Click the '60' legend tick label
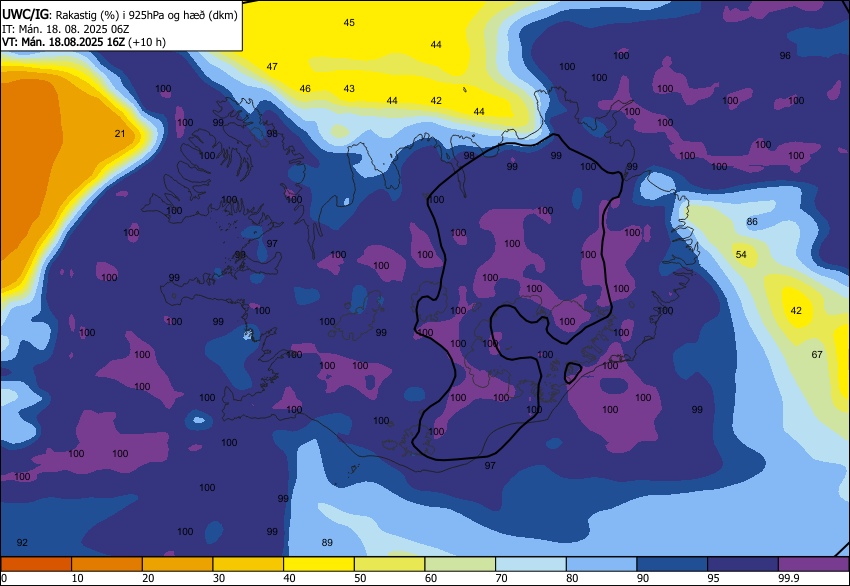This screenshot has width=850, height=586. tap(431, 578)
